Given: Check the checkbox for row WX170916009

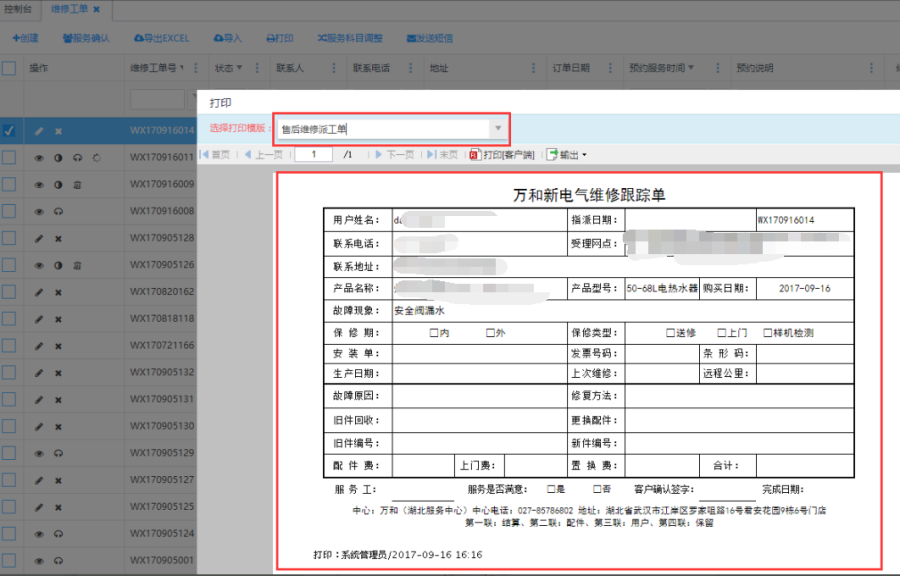Looking at the screenshot, I should [x=9, y=185].
